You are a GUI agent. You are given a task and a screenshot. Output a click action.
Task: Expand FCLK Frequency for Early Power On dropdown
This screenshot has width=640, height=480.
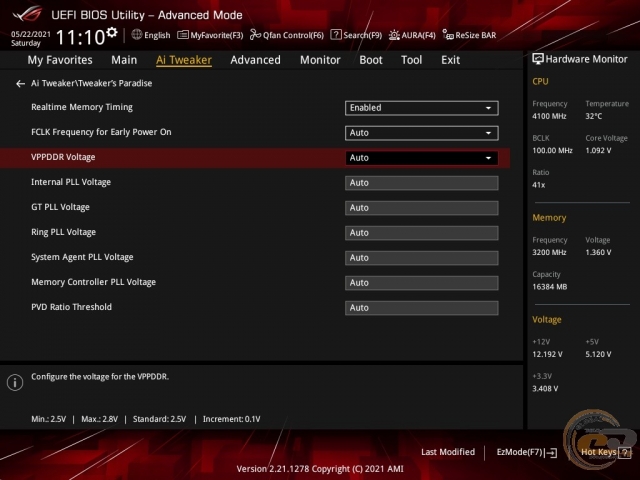point(422,133)
